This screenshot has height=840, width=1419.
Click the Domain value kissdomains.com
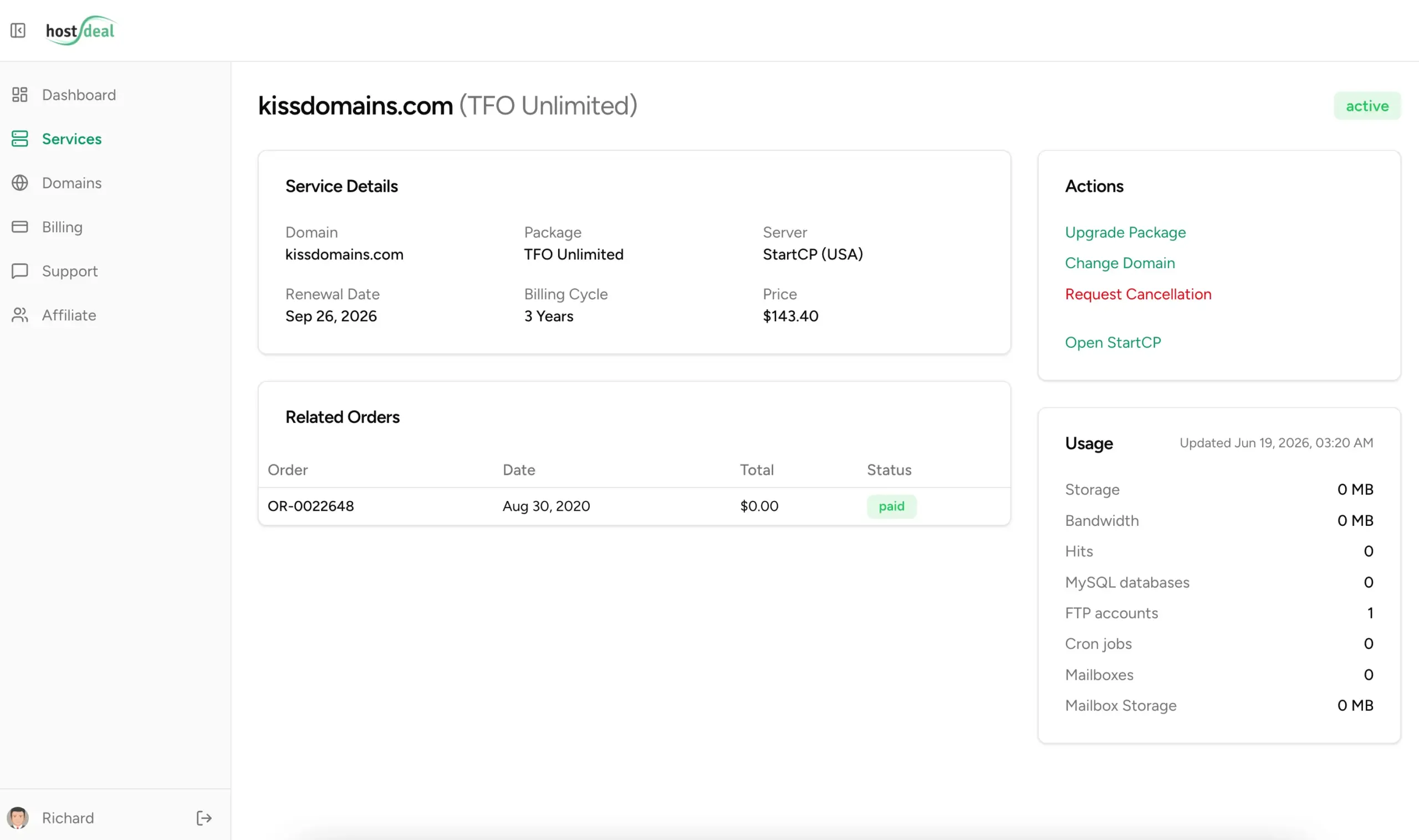coord(344,255)
